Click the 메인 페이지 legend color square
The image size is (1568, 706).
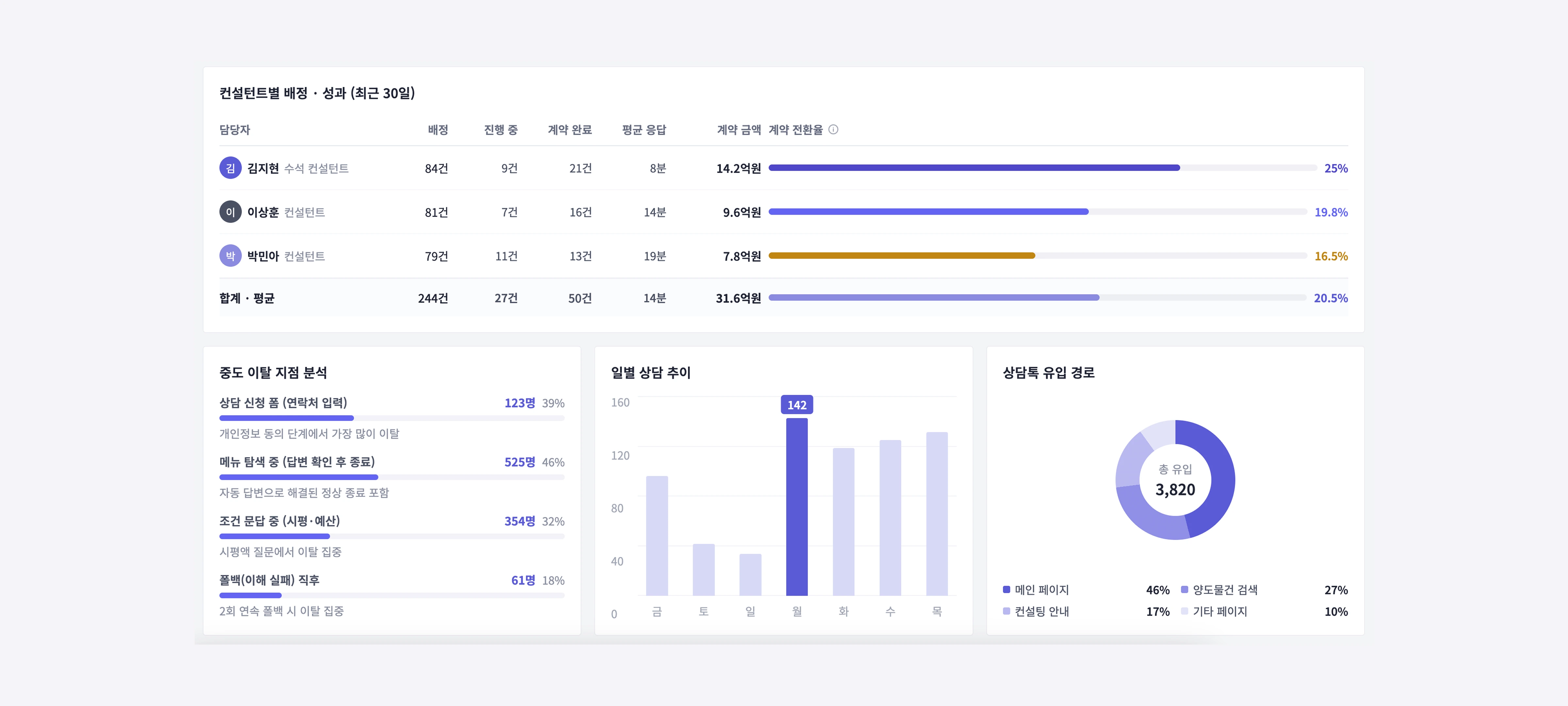1006,590
